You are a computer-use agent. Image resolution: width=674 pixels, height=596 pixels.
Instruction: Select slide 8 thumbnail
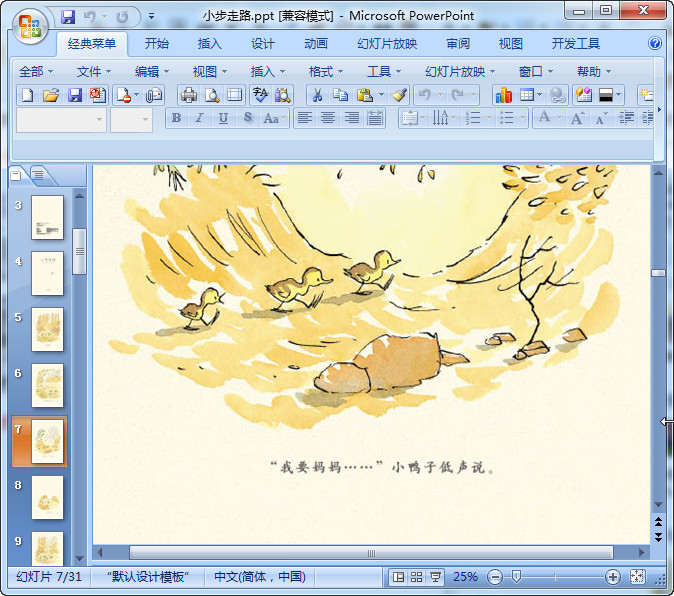[x=47, y=497]
